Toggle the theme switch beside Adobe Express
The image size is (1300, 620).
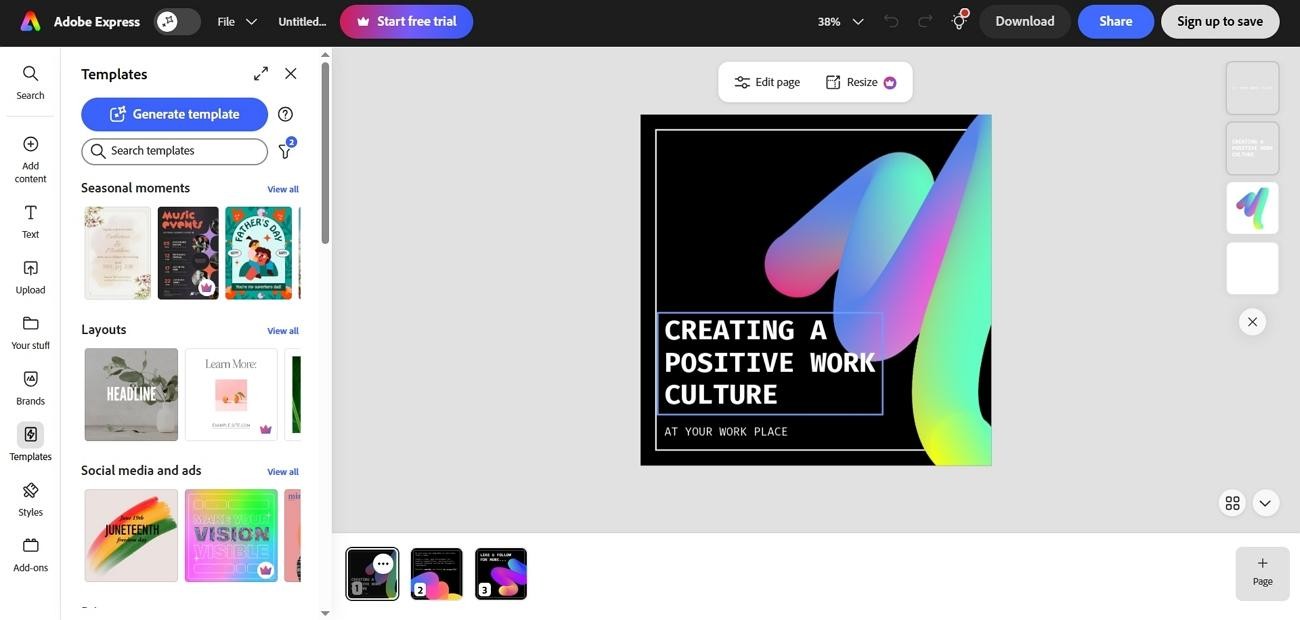coord(178,21)
